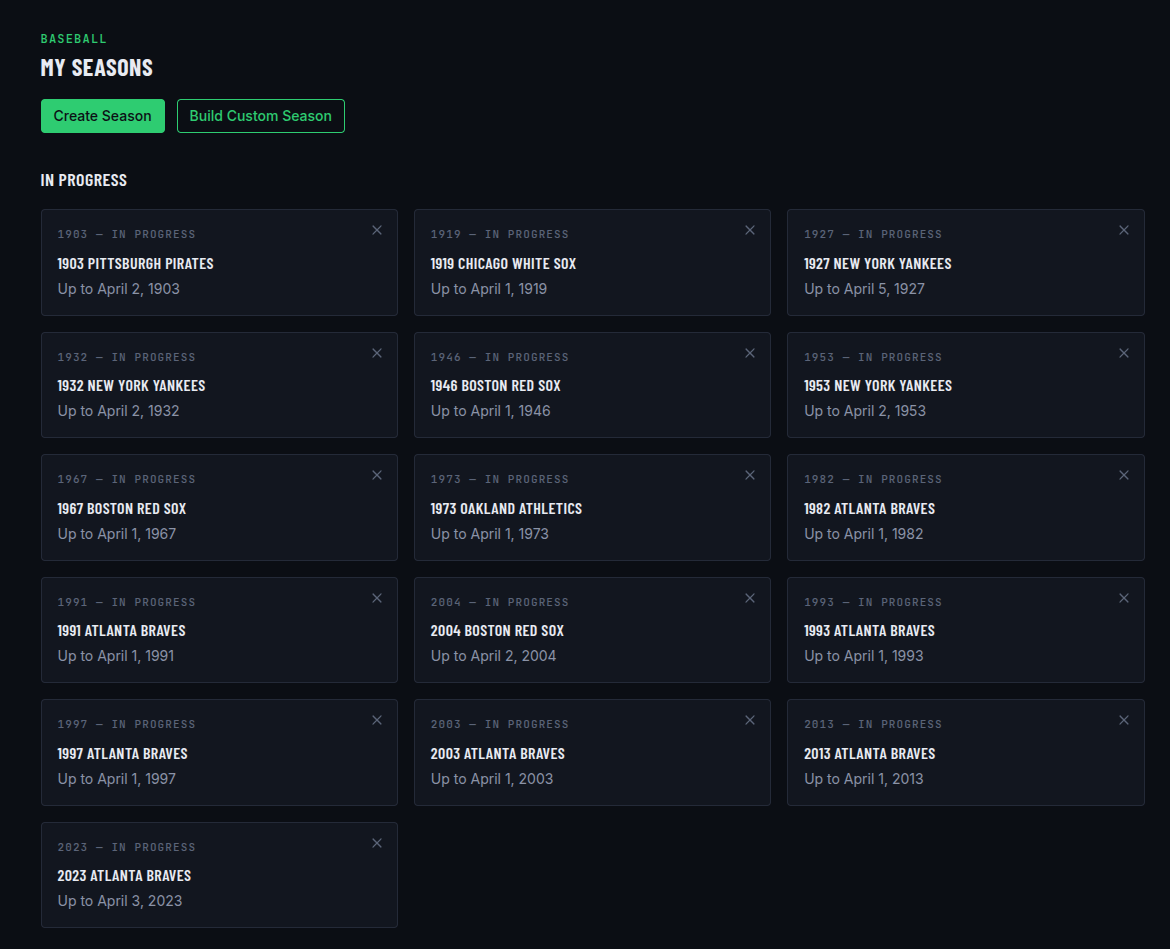1170x949 pixels.
Task: Select the 1927 New York Yankees title
Action: (x=878, y=264)
